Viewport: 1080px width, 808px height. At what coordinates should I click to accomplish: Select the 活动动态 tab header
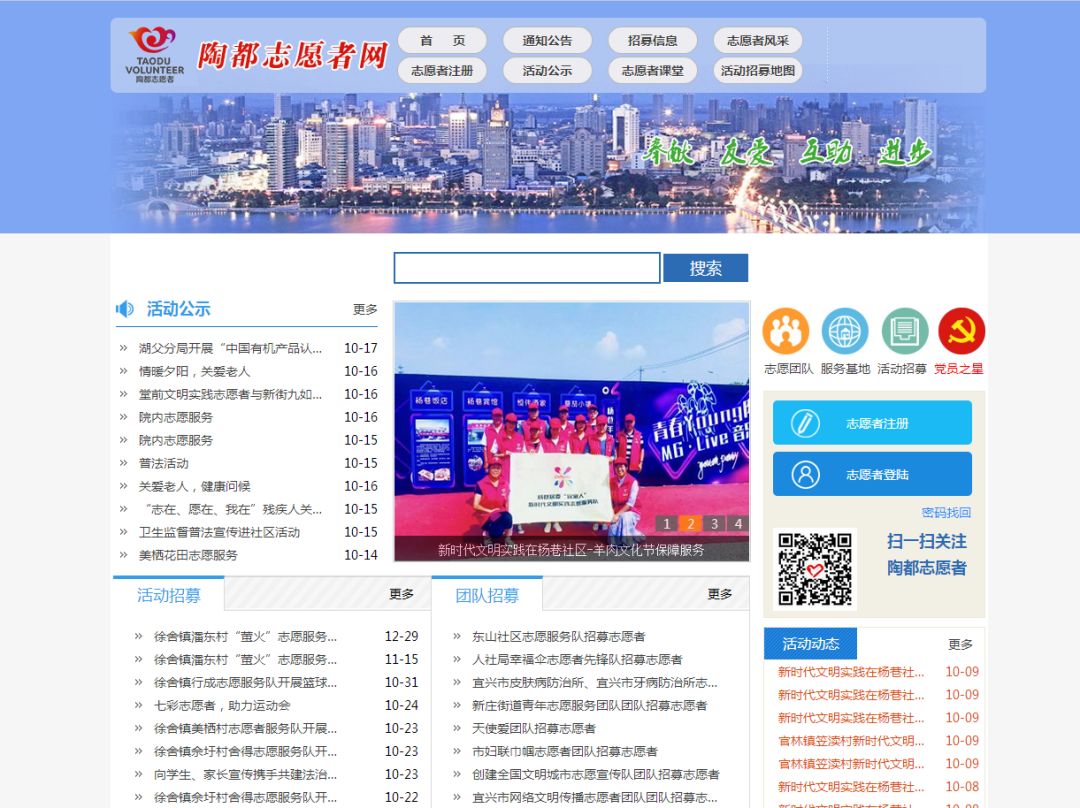pyautogui.click(x=811, y=643)
